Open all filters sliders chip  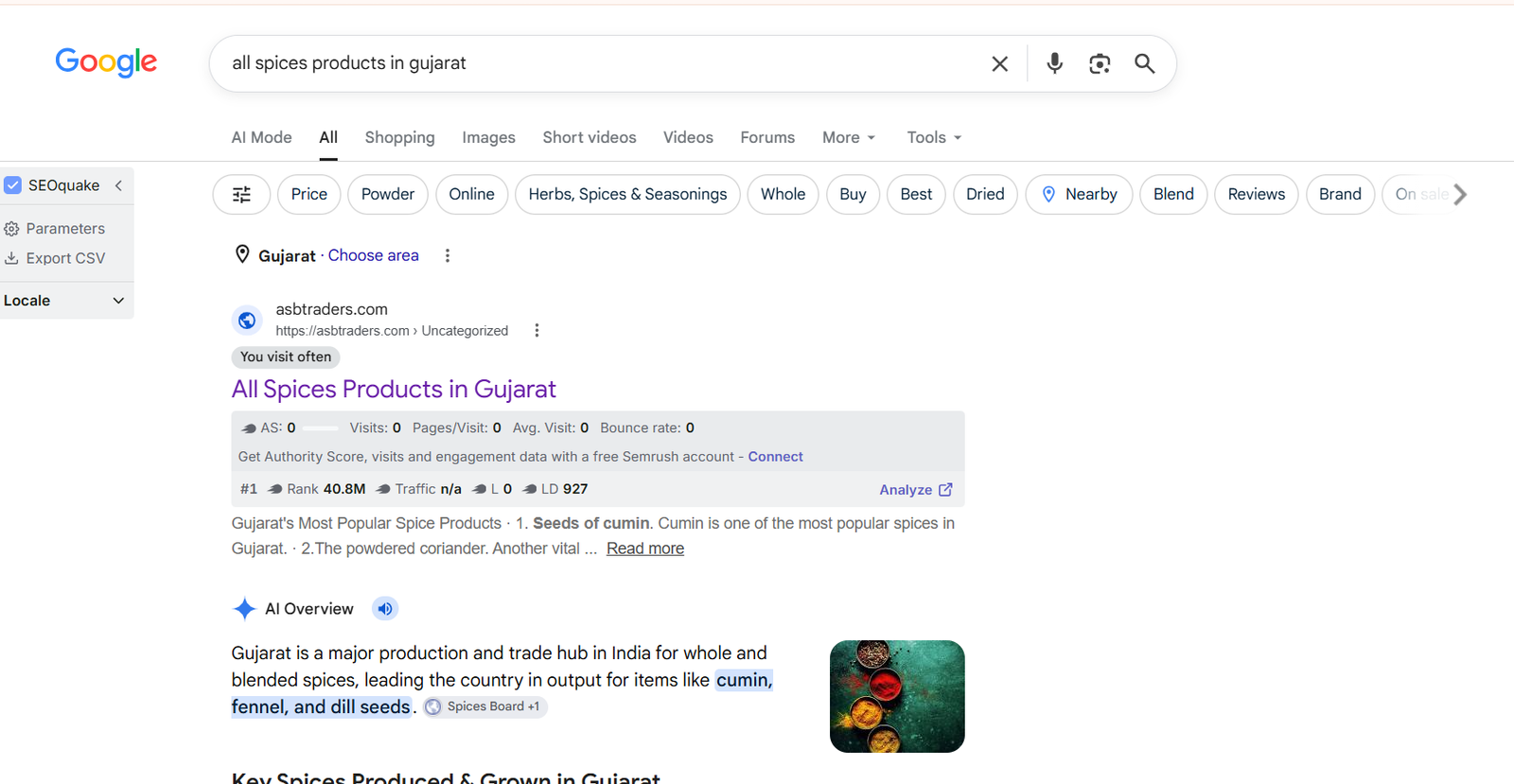[x=242, y=195]
